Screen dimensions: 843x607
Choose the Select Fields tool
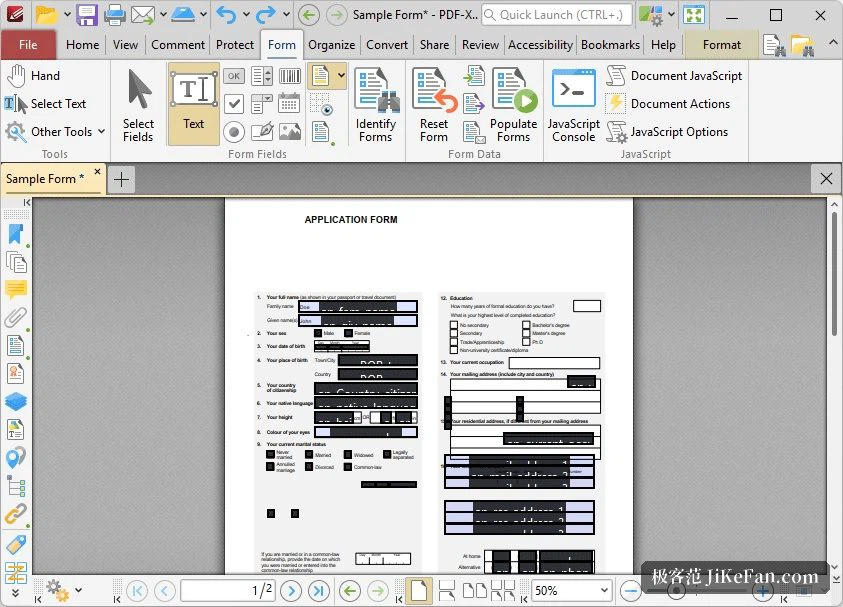pos(138,106)
